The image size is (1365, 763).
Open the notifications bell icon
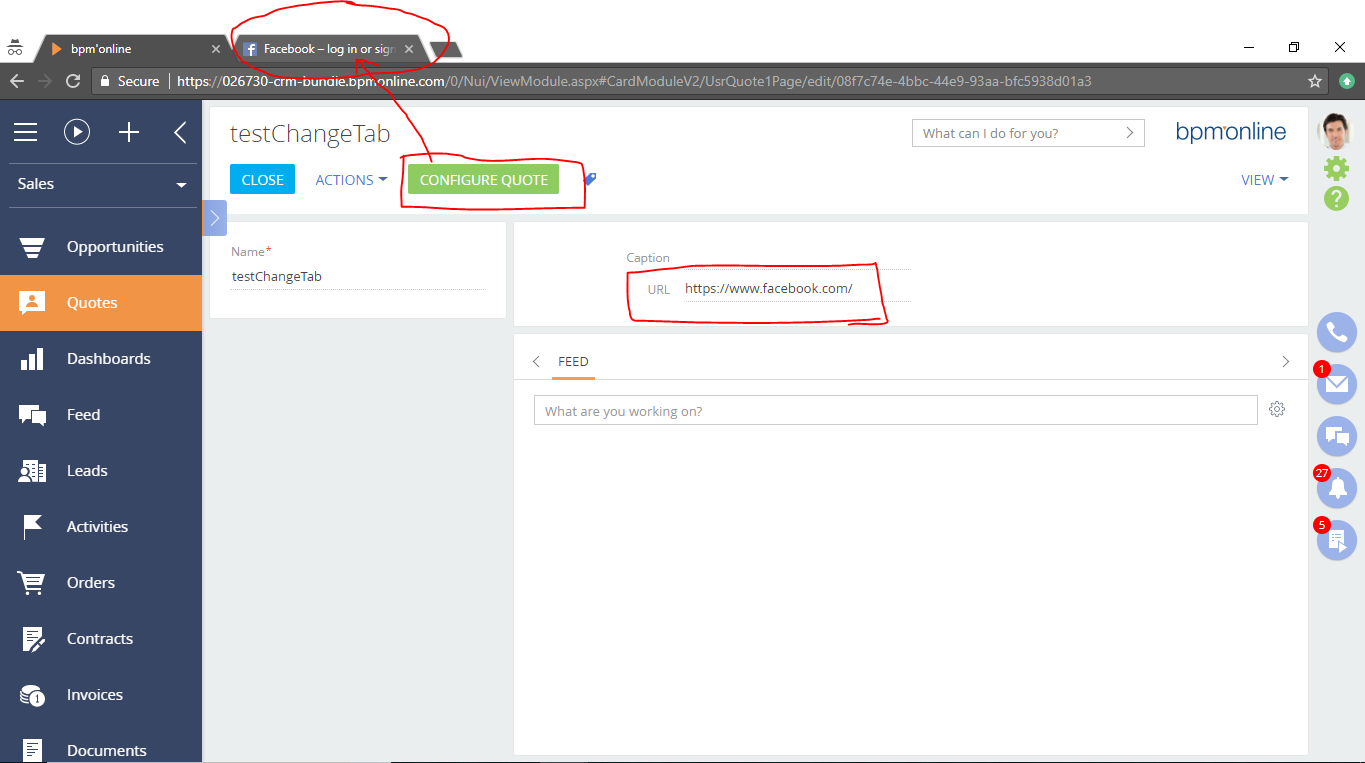pos(1337,488)
